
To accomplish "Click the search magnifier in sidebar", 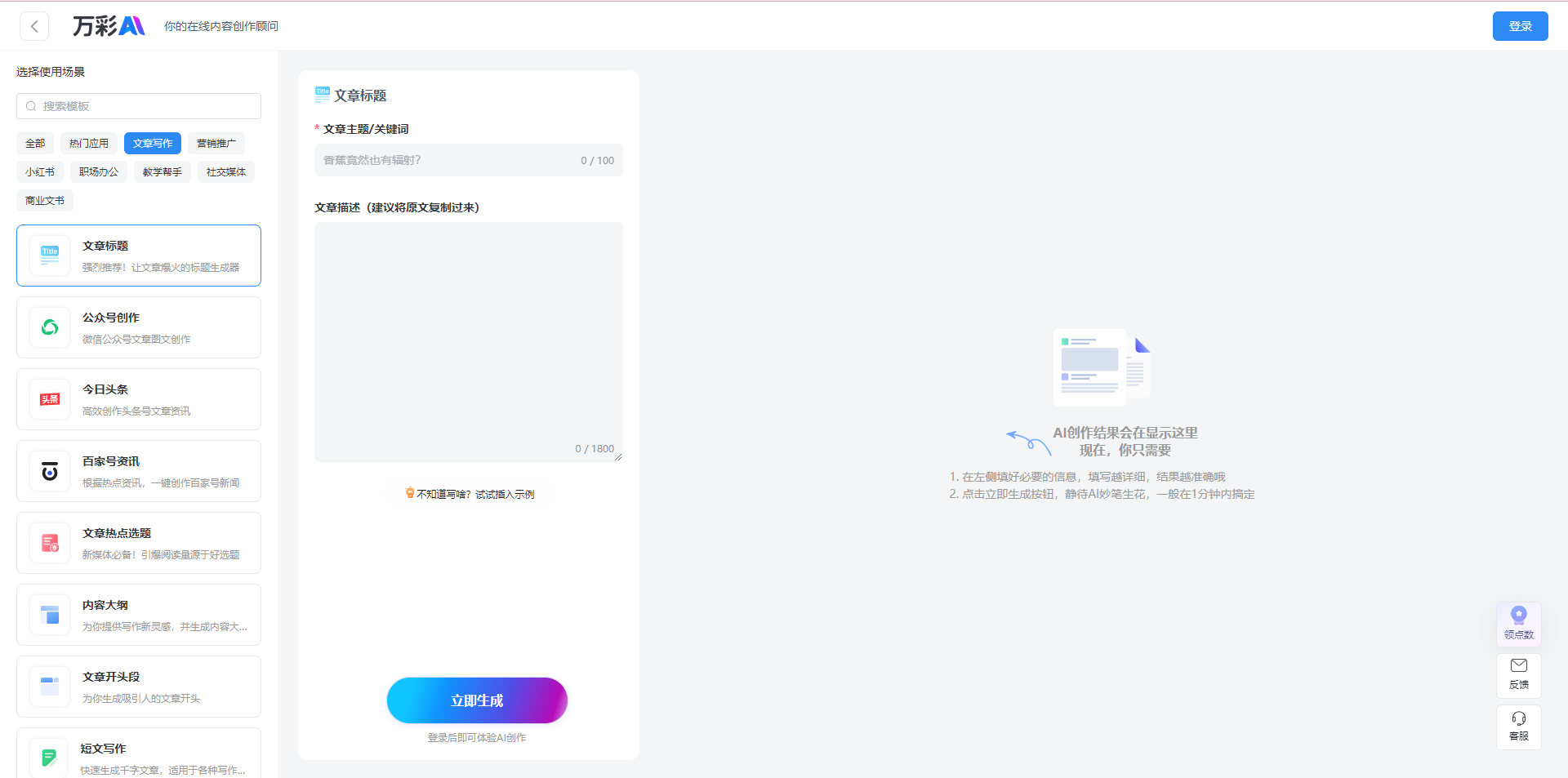I will (x=31, y=105).
